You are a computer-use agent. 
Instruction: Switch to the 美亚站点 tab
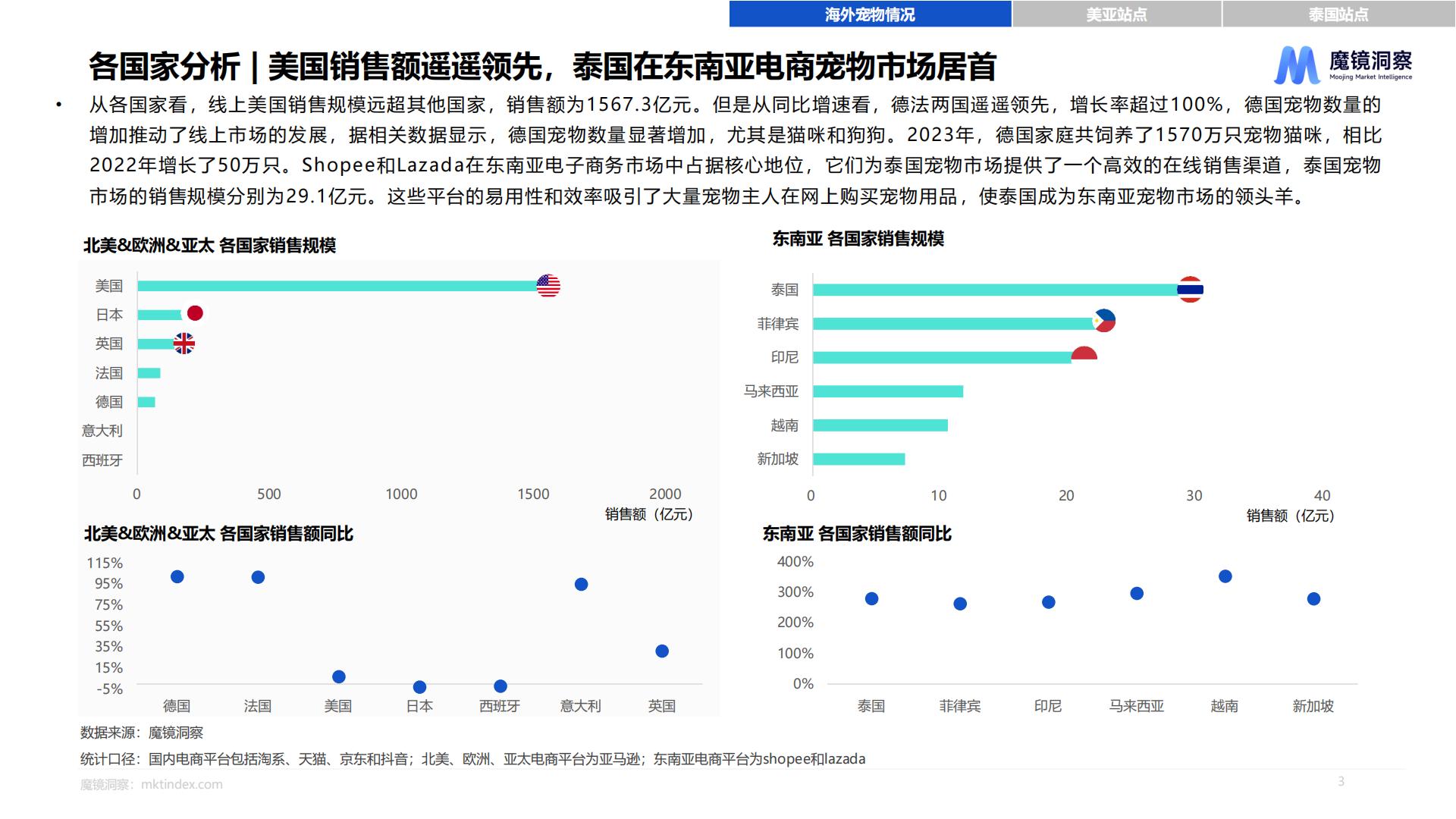click(x=1116, y=14)
